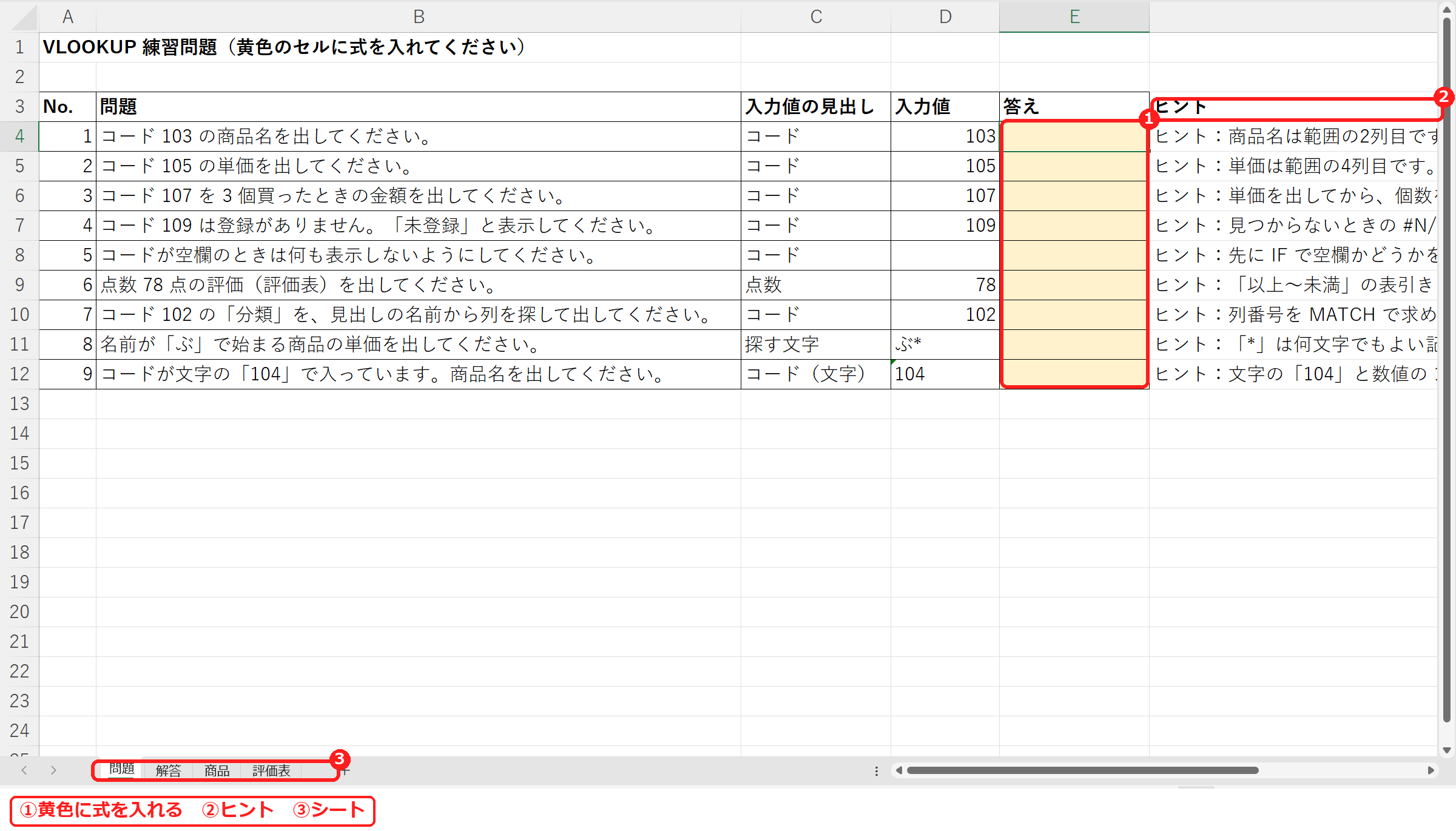Click the three-dot tab bar resize handle
1456x831 pixels.
point(877,771)
